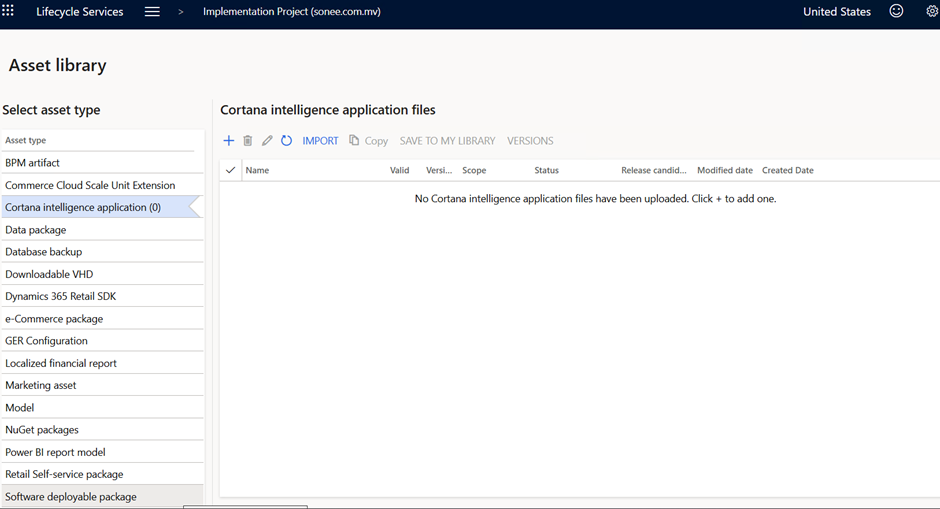
Task: Open the settings gear icon
Action: pyautogui.click(x=932, y=11)
